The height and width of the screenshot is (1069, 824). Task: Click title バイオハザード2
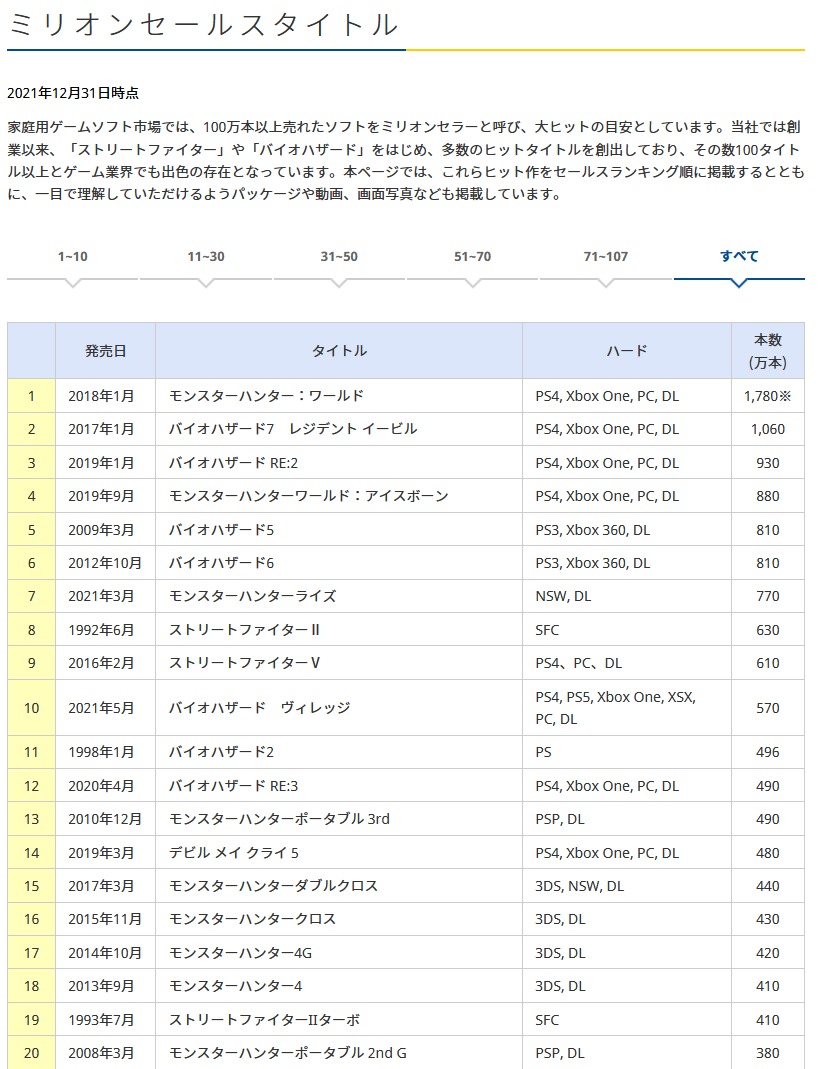pyautogui.click(x=221, y=752)
